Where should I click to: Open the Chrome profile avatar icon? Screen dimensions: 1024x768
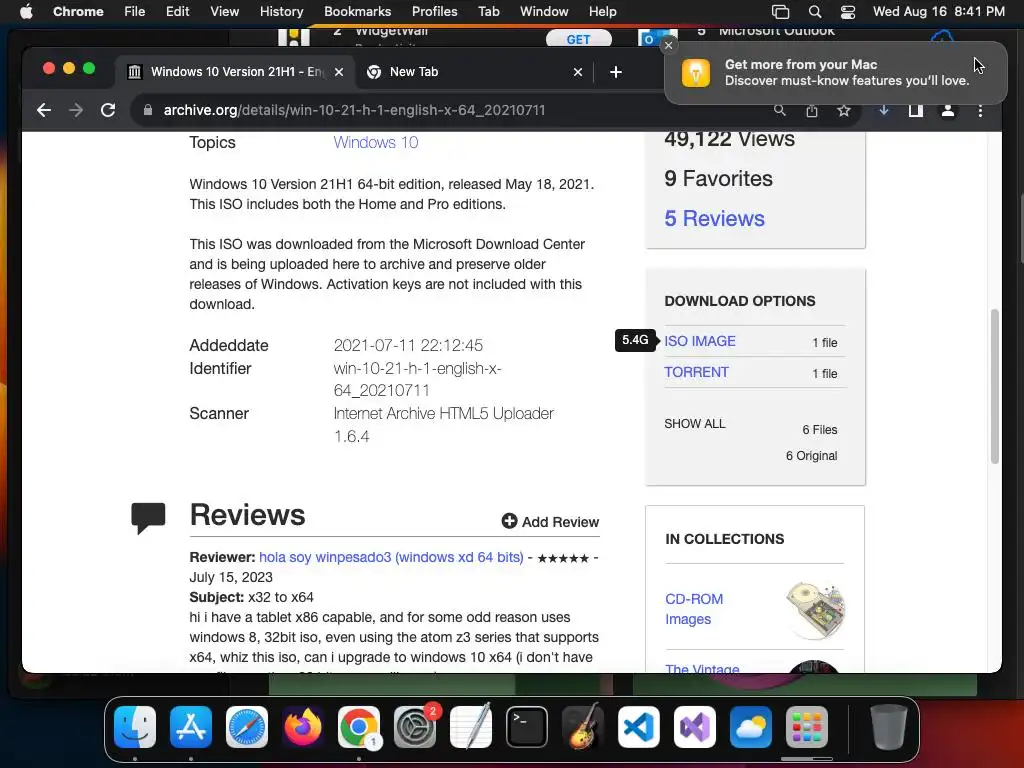coord(948,110)
